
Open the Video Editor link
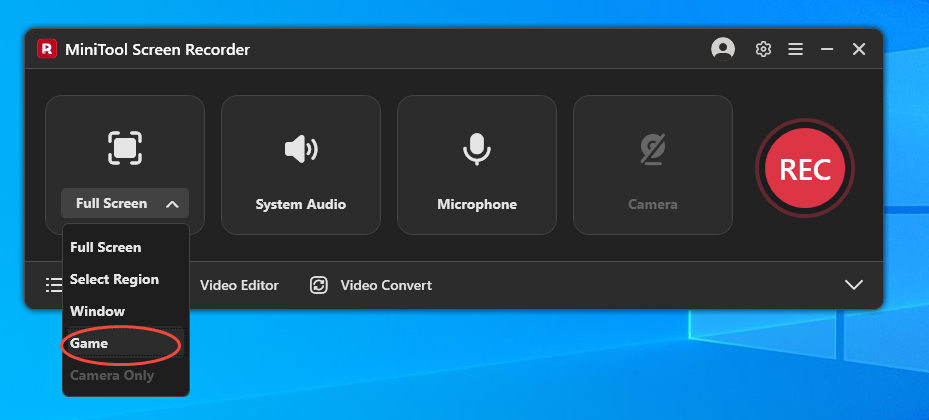[239, 286]
